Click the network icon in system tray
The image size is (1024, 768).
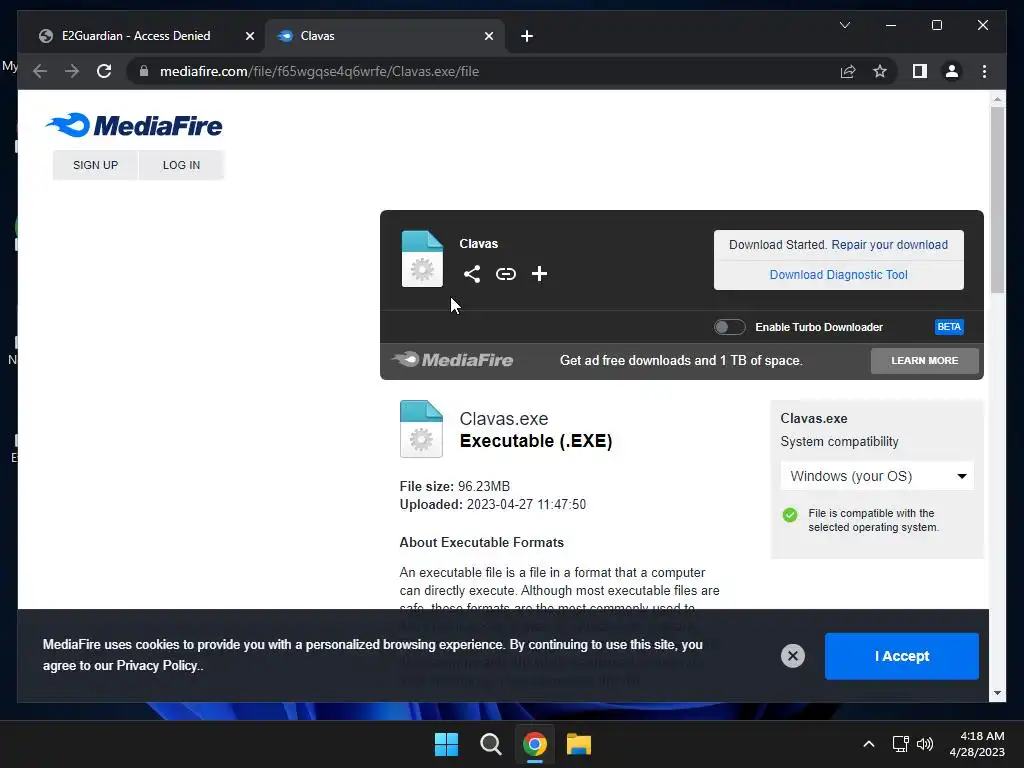(x=901, y=744)
